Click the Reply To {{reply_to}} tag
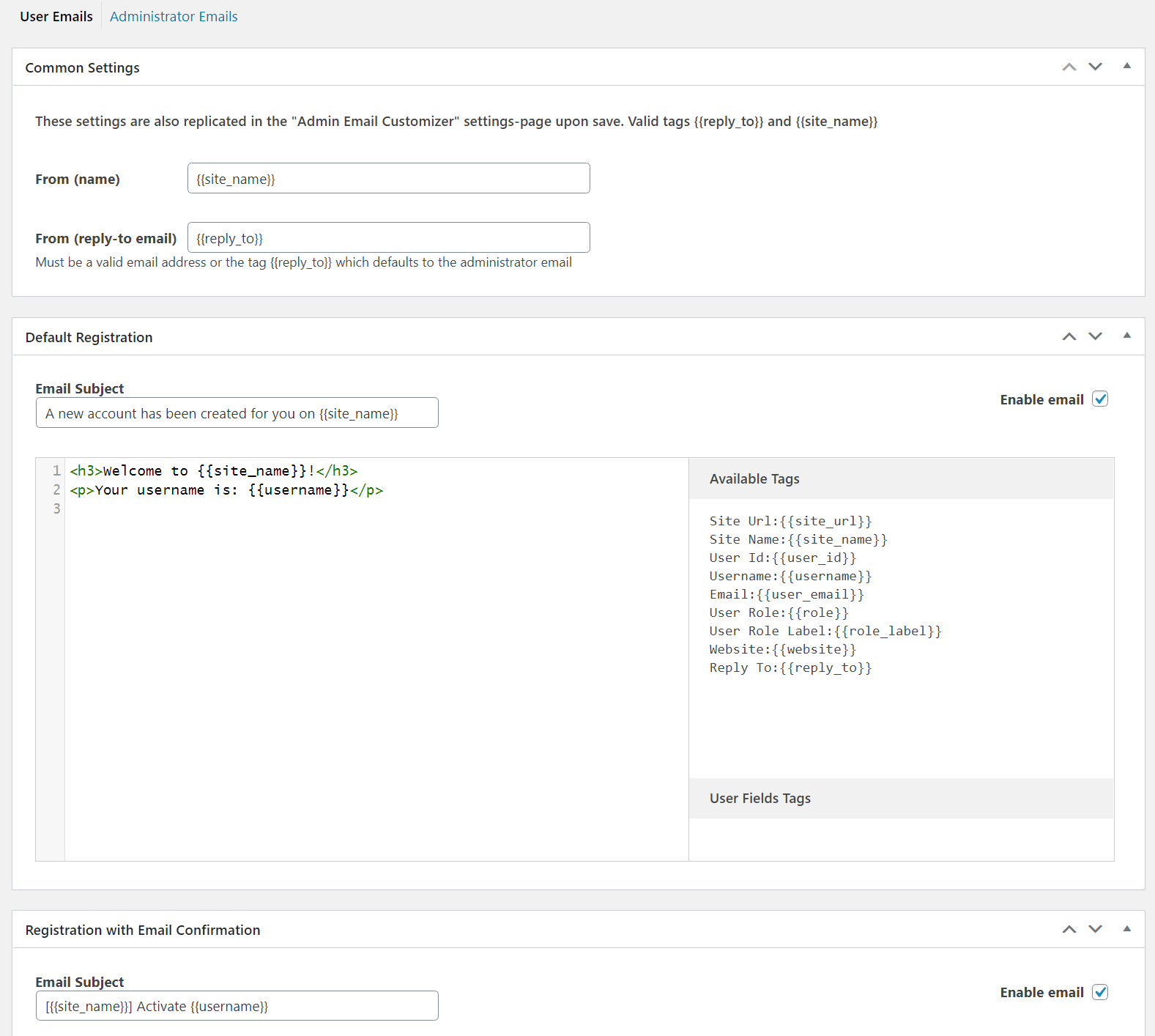The image size is (1155, 1036). (x=790, y=667)
